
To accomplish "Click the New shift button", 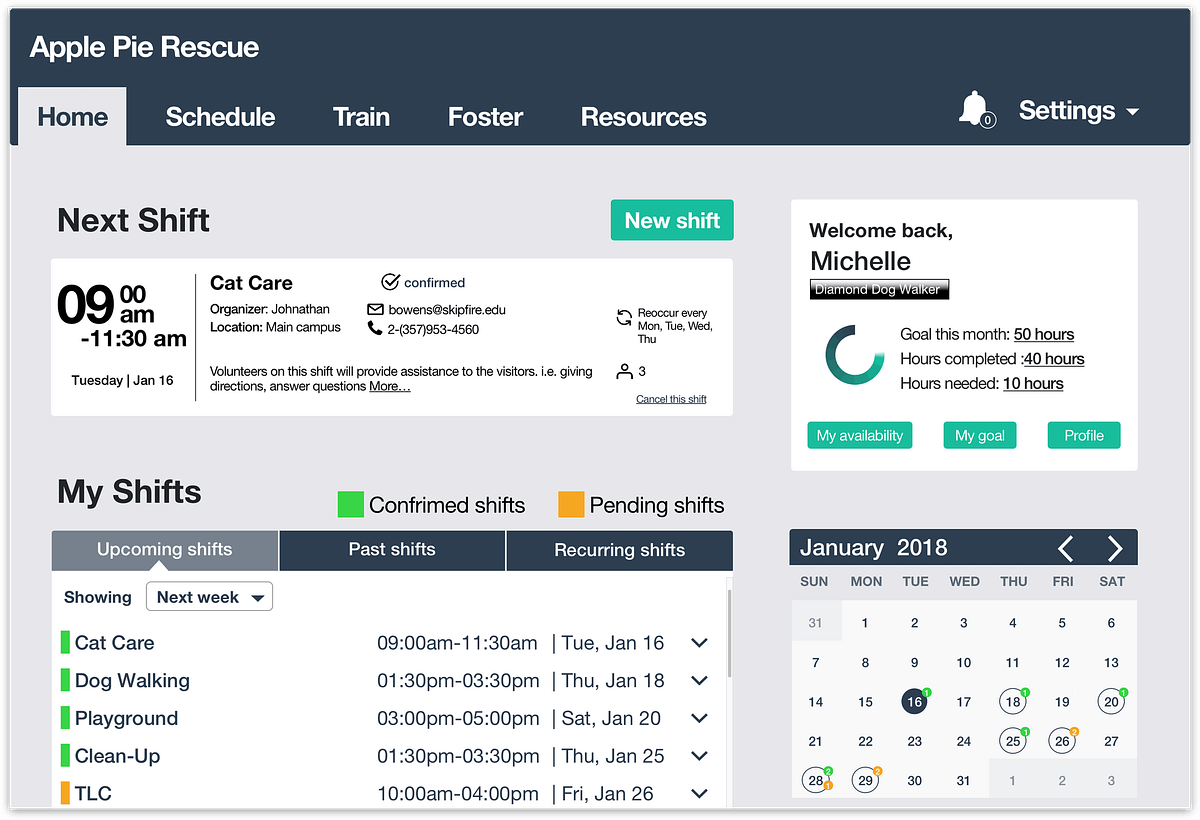I will pos(672,221).
